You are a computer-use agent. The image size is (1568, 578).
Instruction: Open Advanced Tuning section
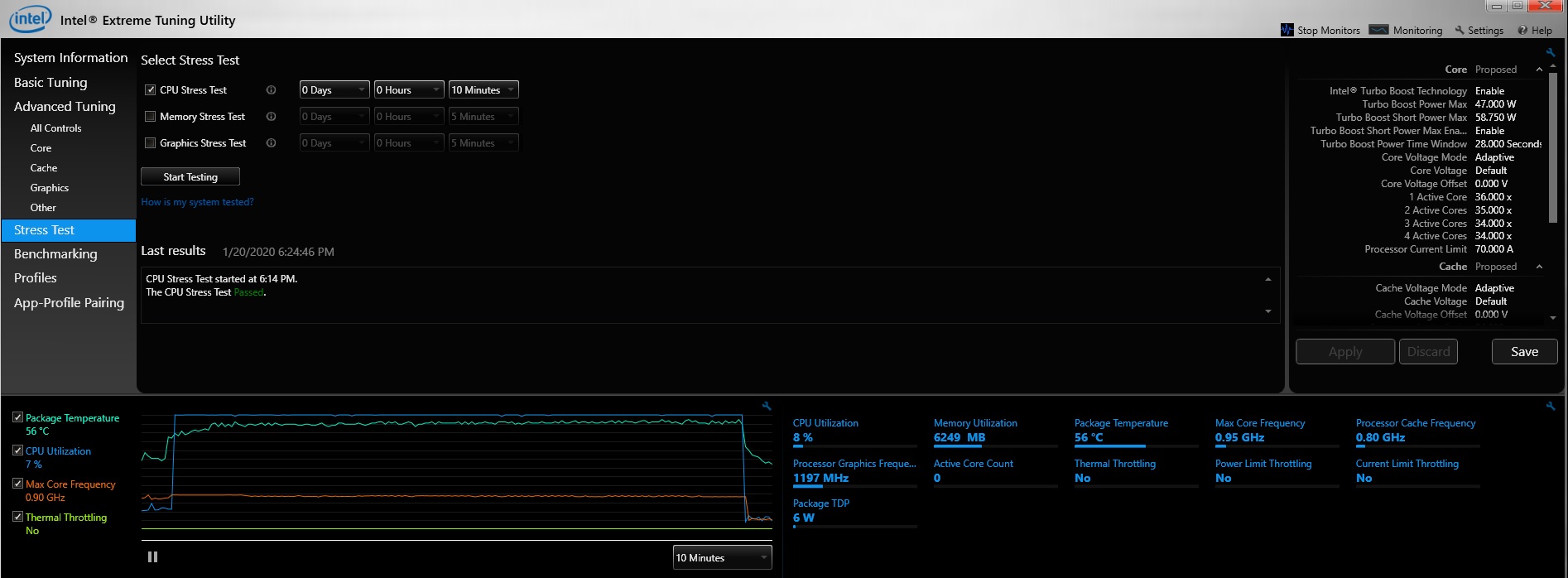tap(65, 107)
